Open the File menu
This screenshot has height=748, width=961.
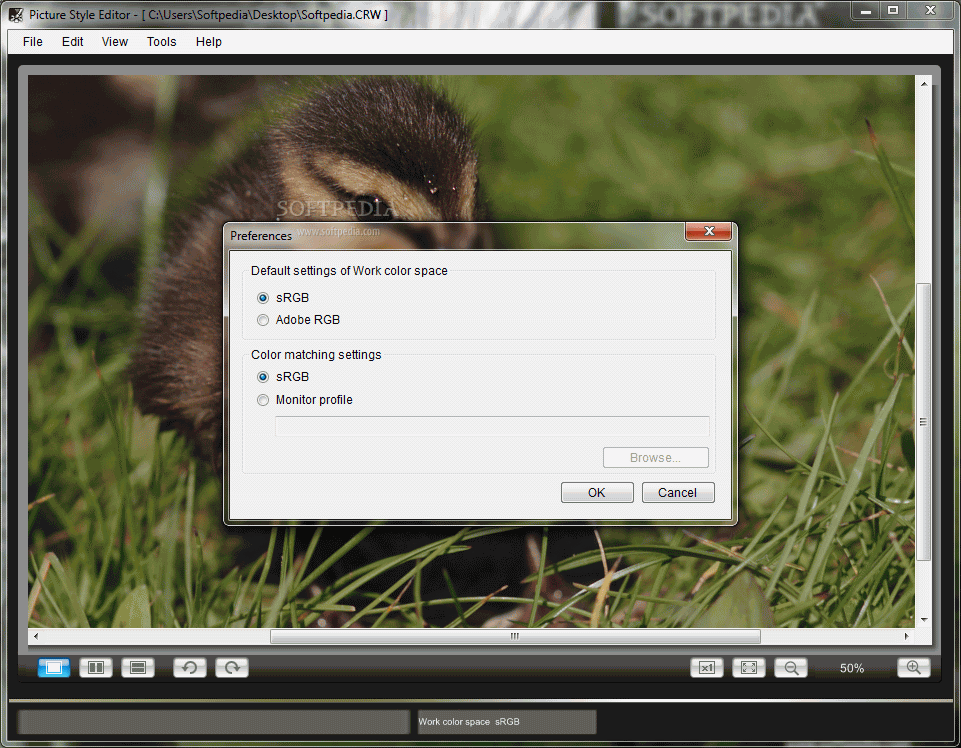32,42
